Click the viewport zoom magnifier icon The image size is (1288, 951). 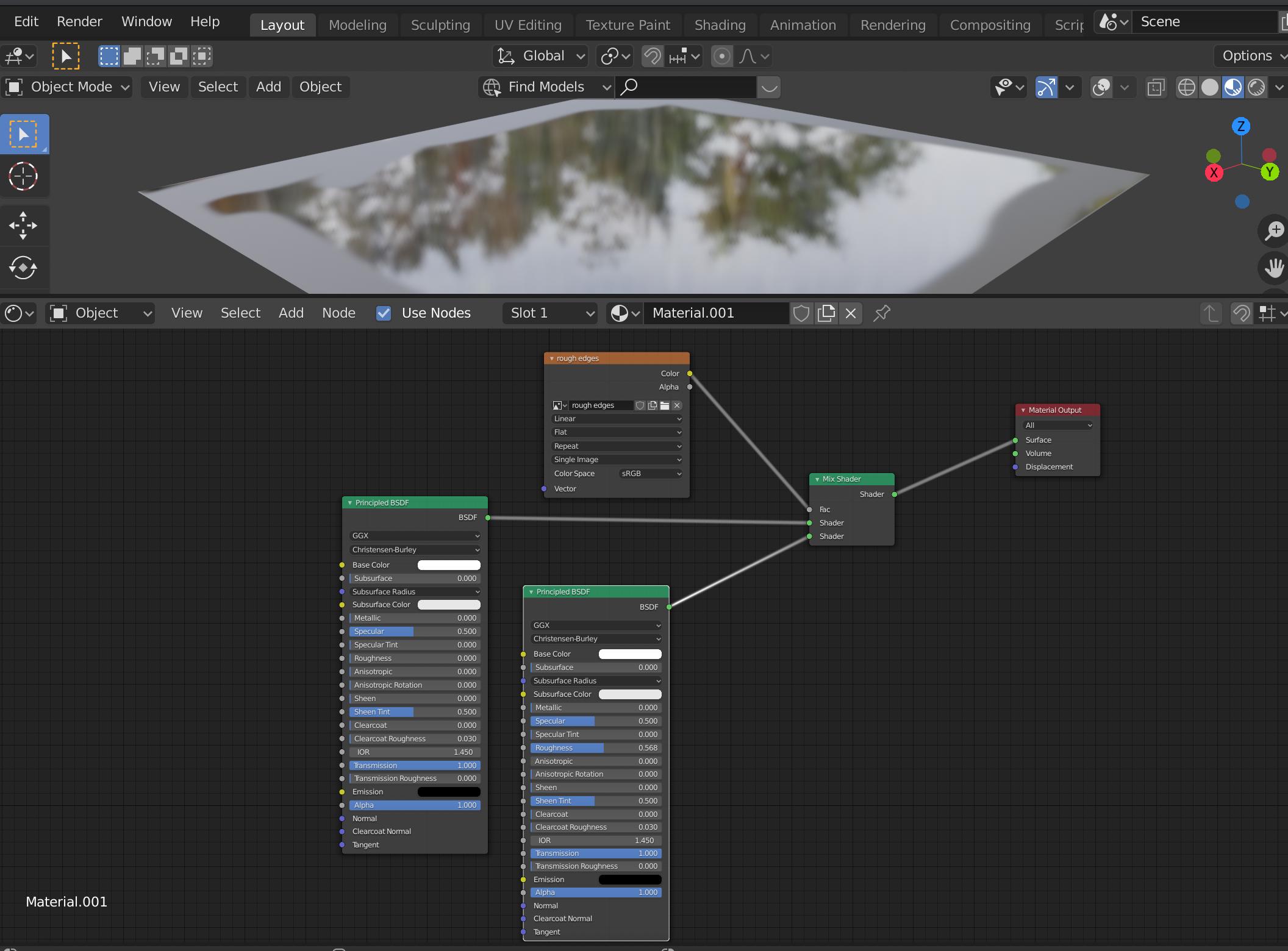[x=1274, y=230]
